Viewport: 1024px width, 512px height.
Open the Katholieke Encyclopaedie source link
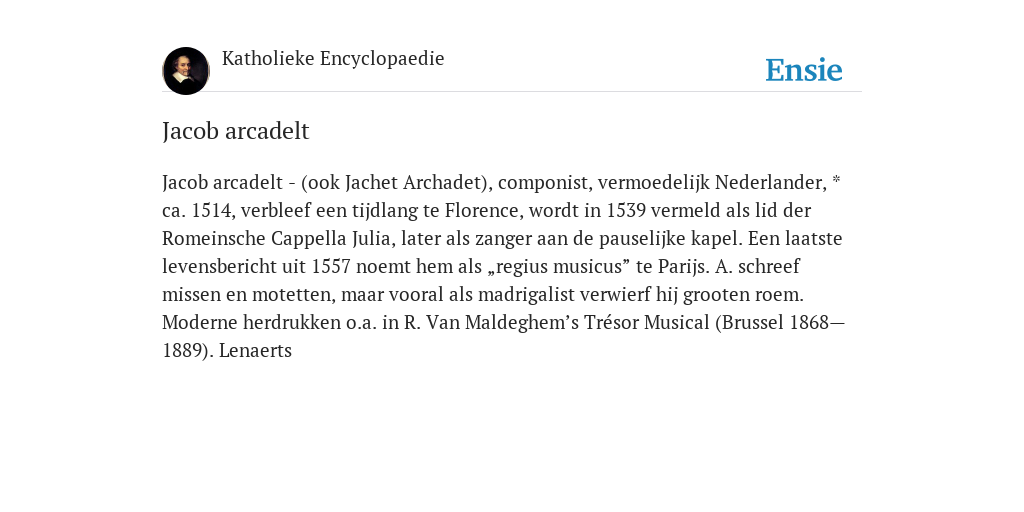click(333, 59)
